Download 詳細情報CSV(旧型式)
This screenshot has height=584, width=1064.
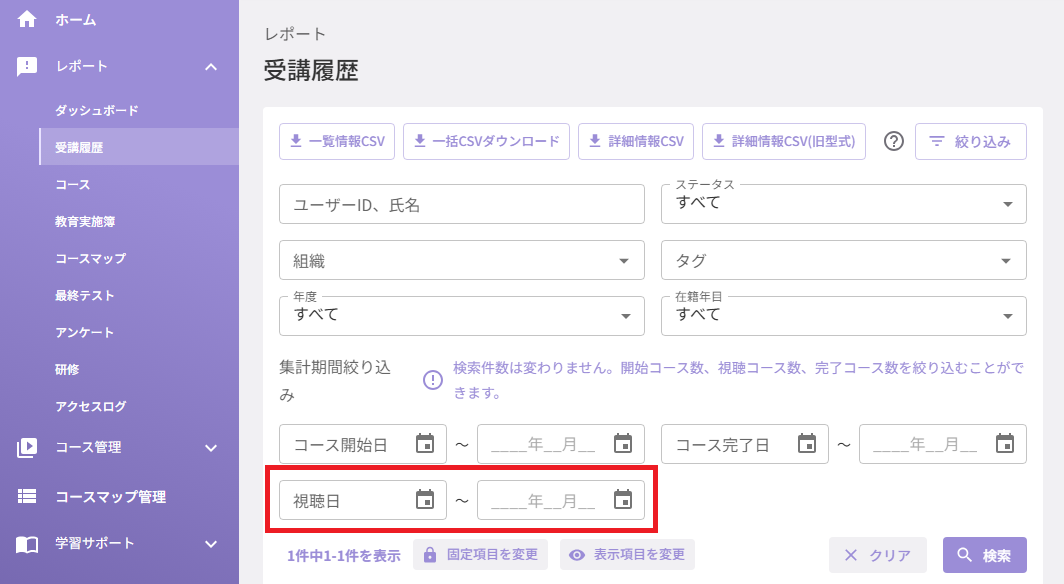[784, 141]
